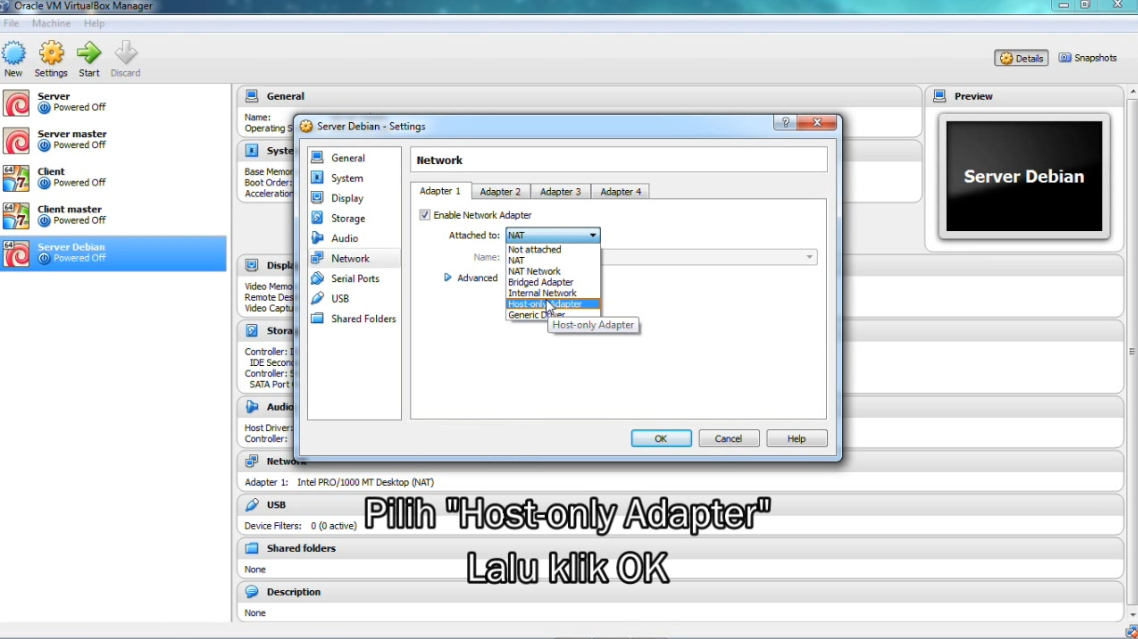
Task: Open Network category in Settings dialog
Action: tap(354, 259)
